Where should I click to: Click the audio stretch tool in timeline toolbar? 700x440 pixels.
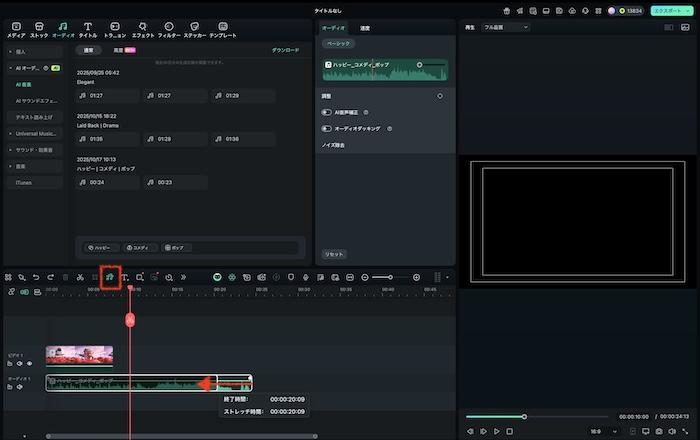click(x=110, y=277)
